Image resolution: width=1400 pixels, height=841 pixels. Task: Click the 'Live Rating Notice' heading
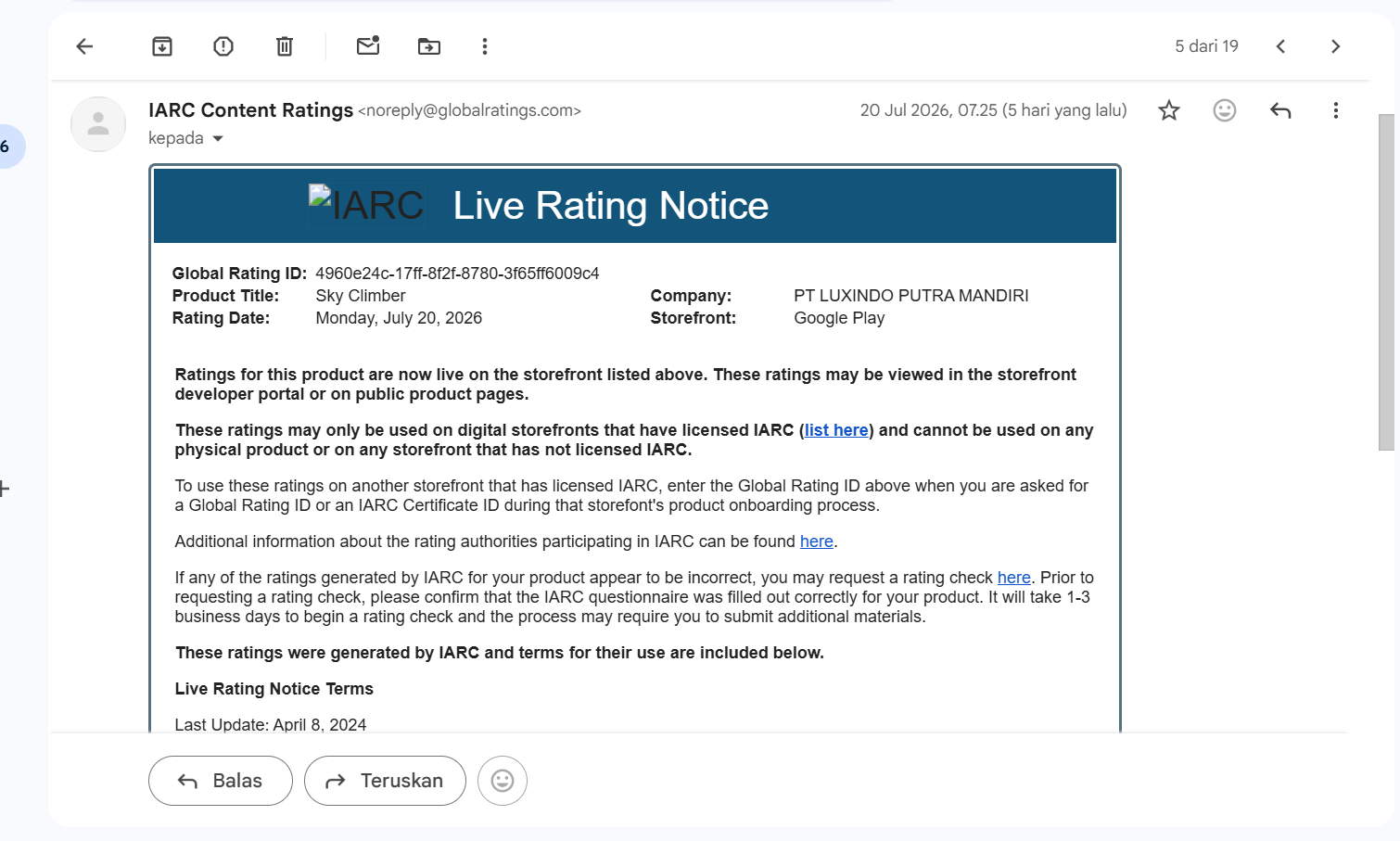pos(611,206)
